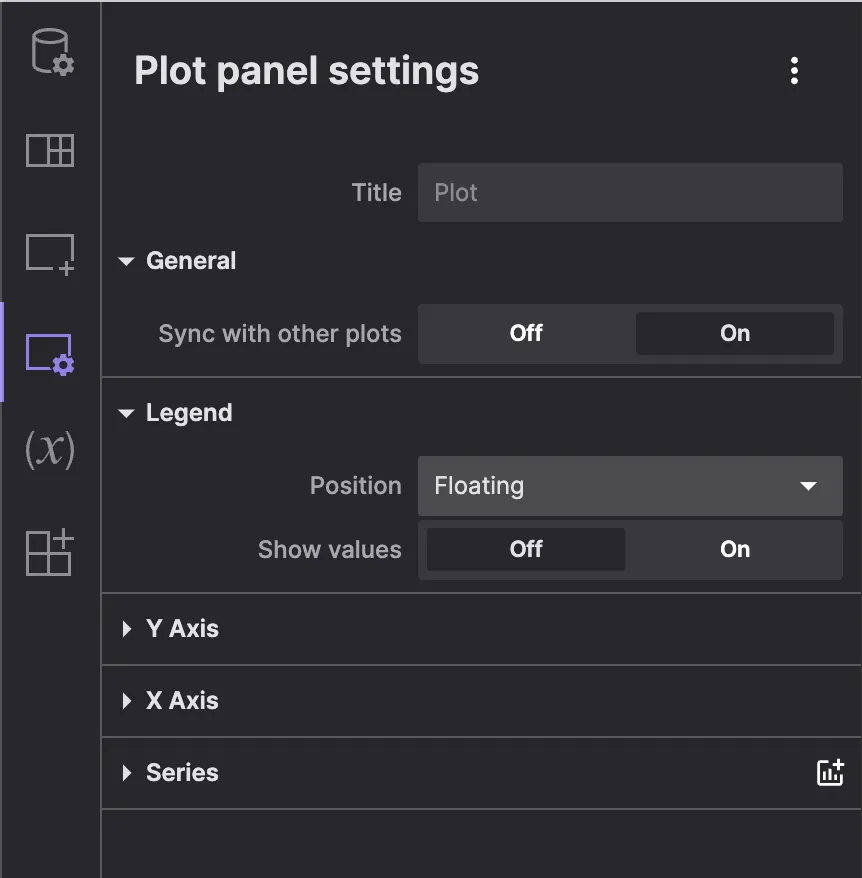Click the Plot panel settings heading
The width and height of the screenshot is (862, 878).
306,71
